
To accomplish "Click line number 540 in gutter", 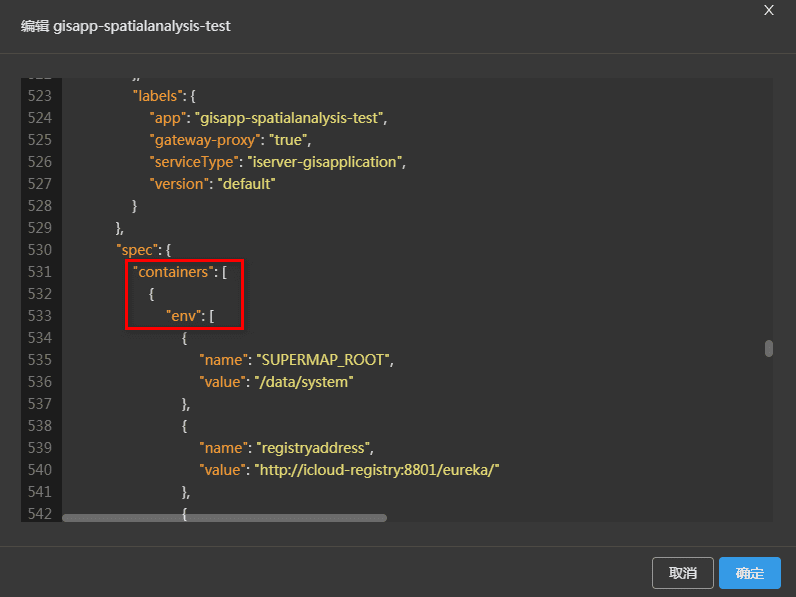I will point(40,470).
